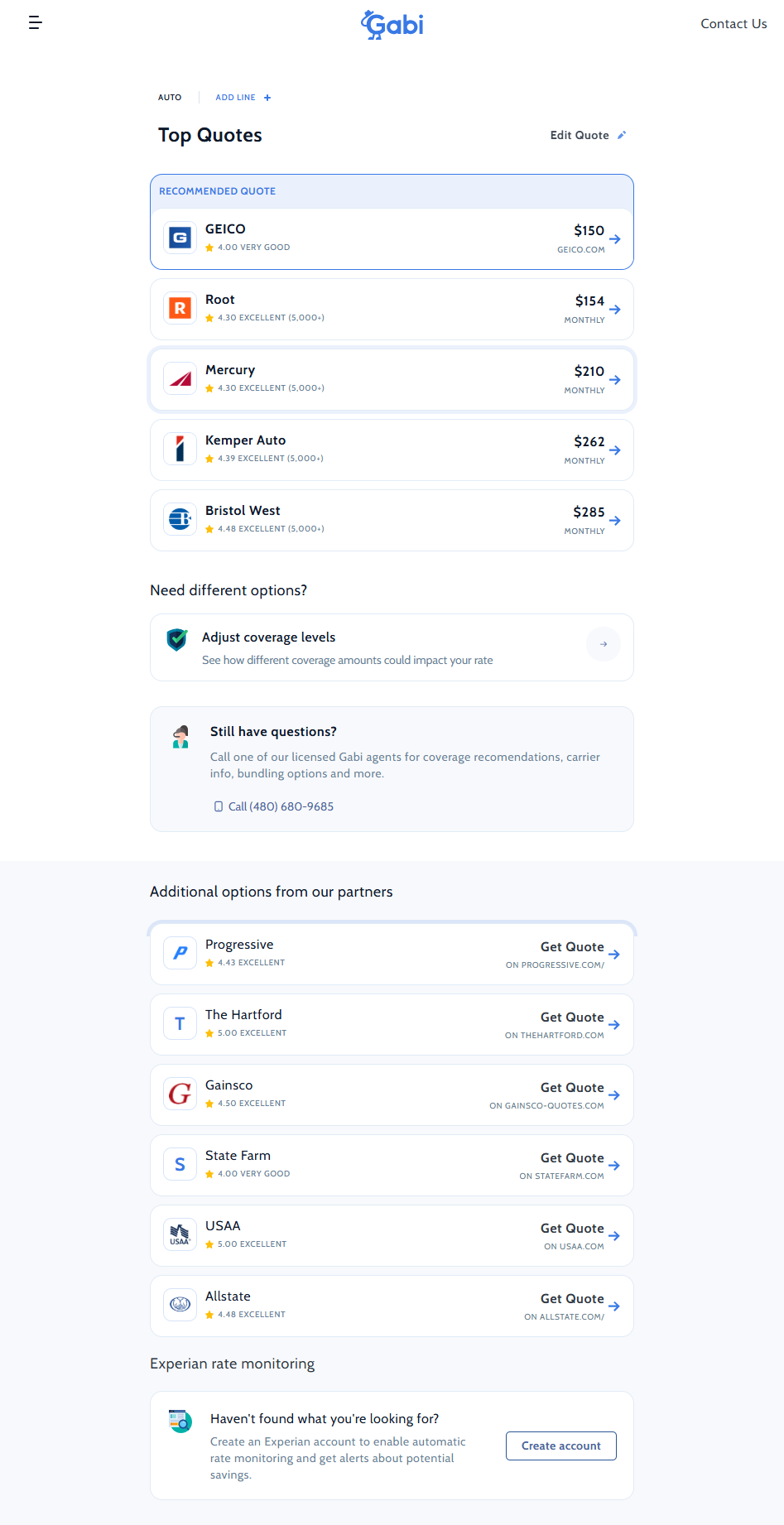Click the Bristol West logo icon
The height and width of the screenshot is (1525, 784).
tap(180, 520)
